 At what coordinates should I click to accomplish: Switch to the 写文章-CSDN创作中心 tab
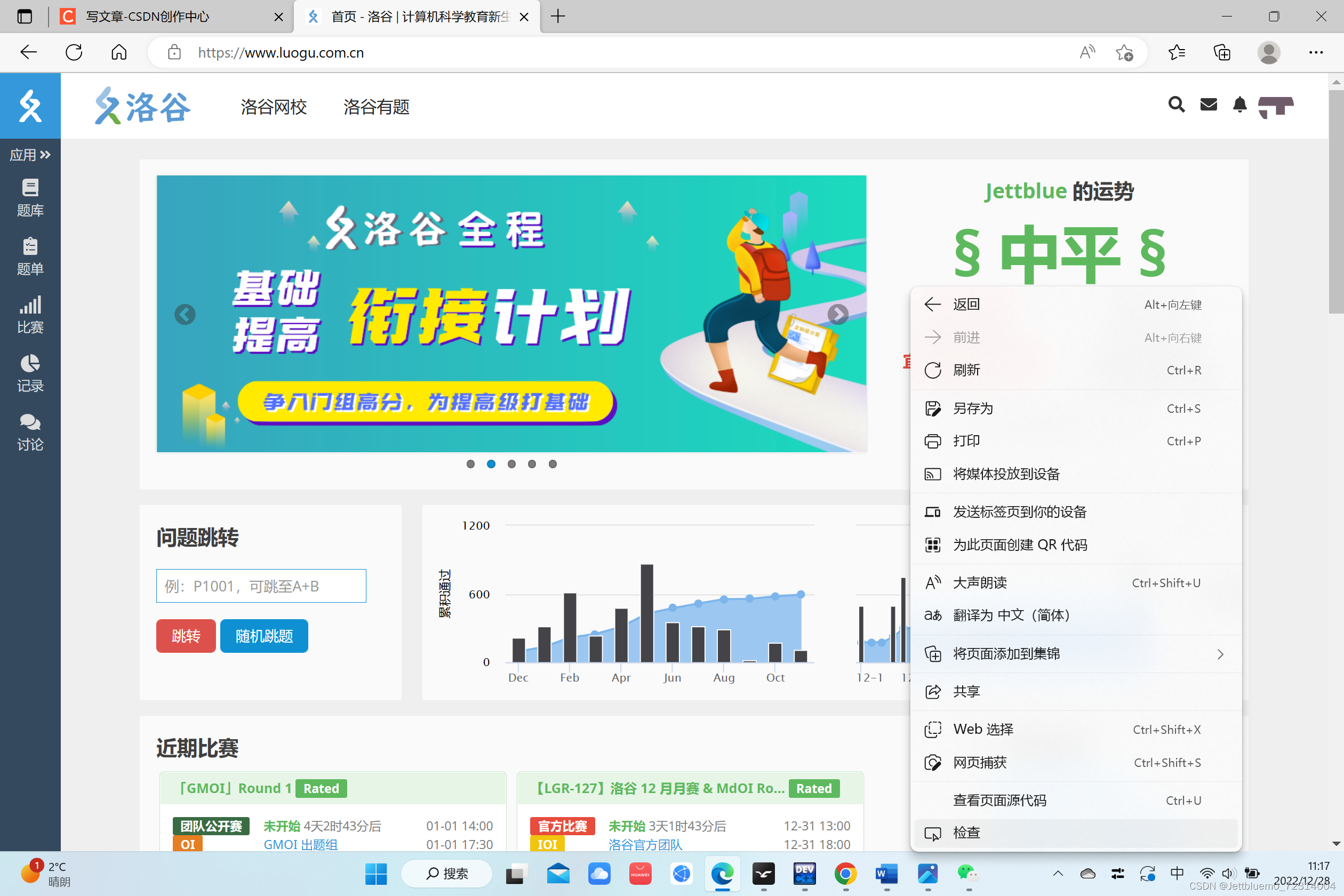pos(147,17)
